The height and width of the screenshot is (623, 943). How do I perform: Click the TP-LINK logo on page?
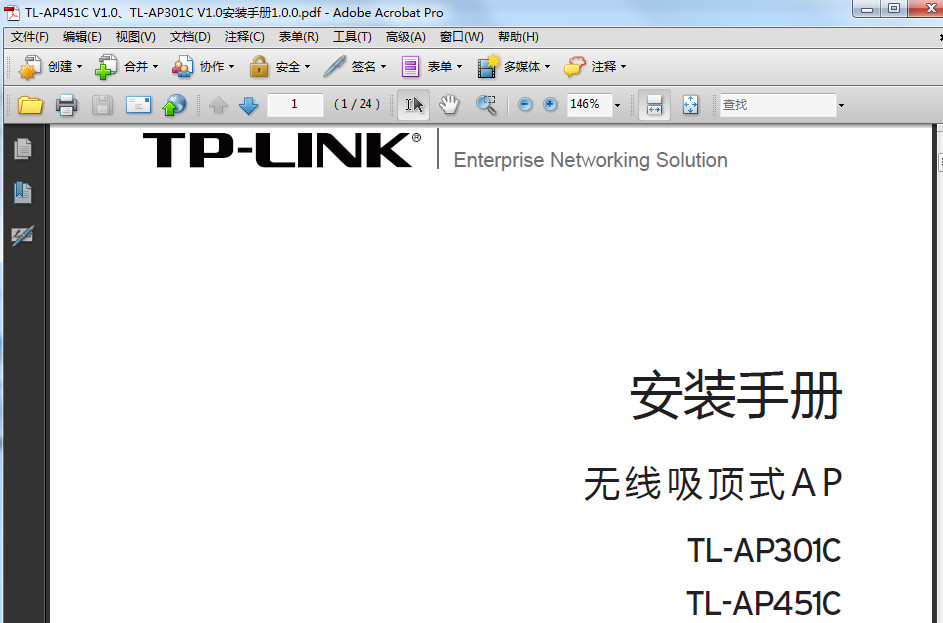(281, 150)
